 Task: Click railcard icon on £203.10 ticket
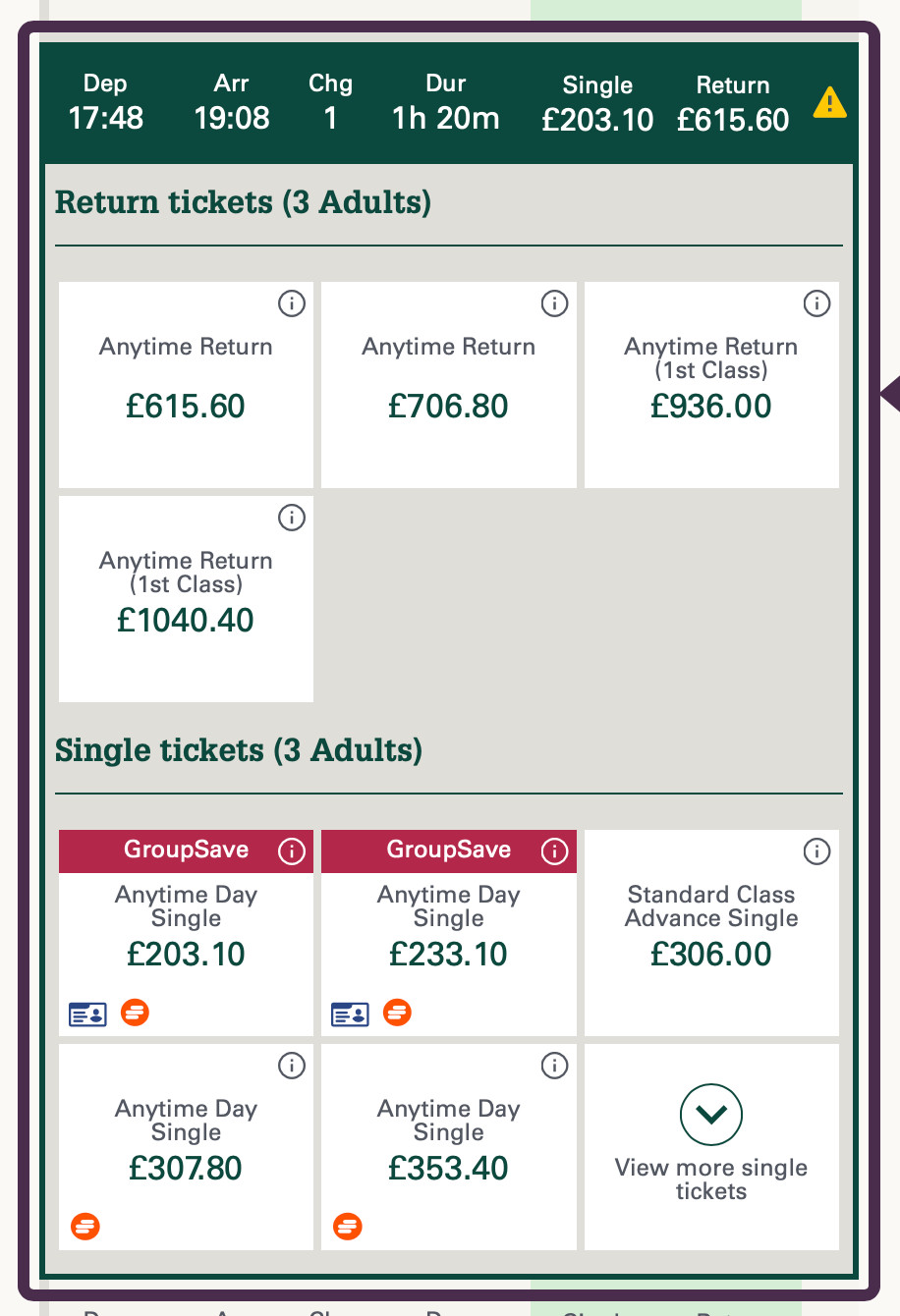coord(87,1014)
